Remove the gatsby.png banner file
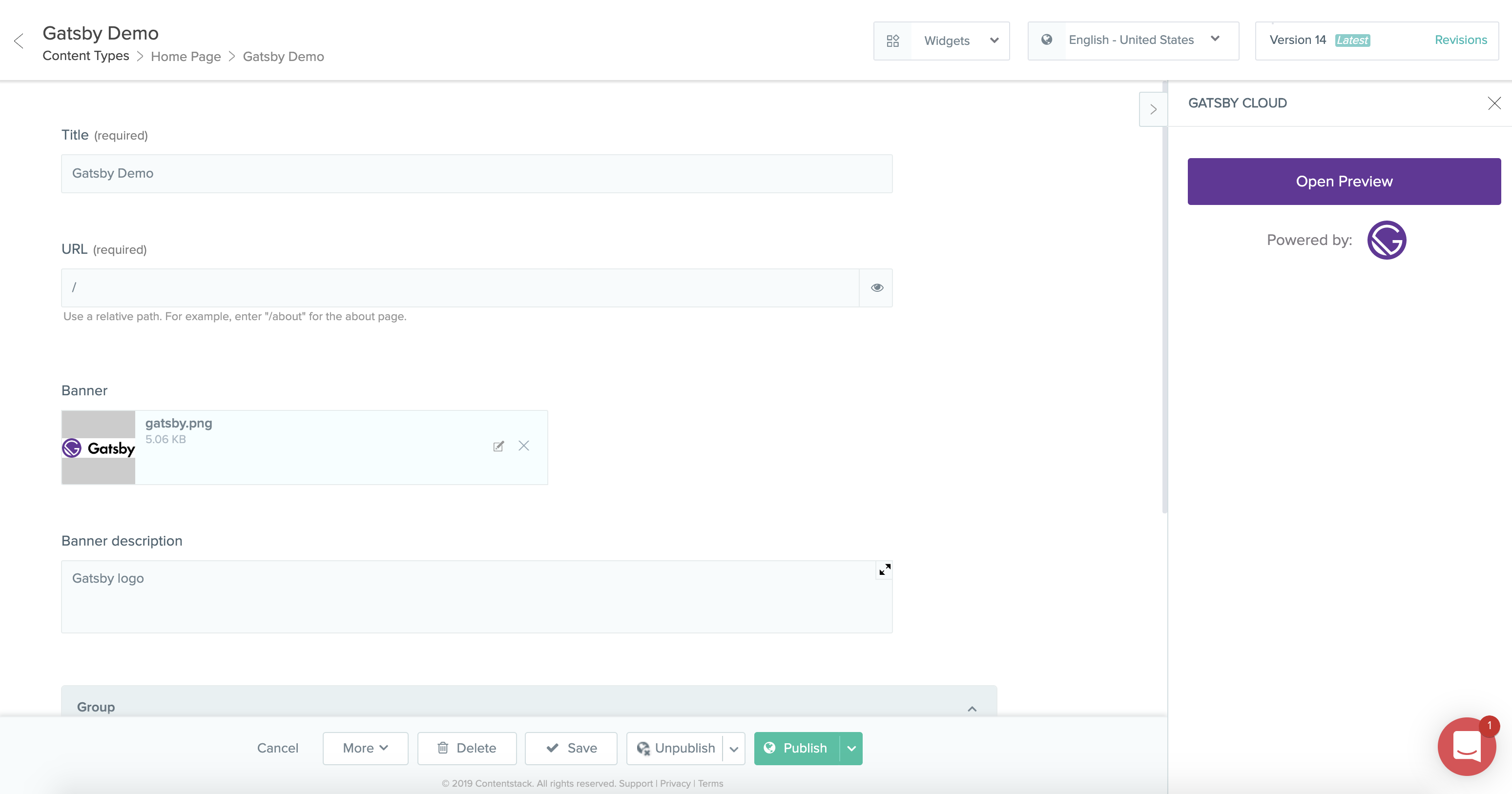The image size is (1512, 794). 523,446
